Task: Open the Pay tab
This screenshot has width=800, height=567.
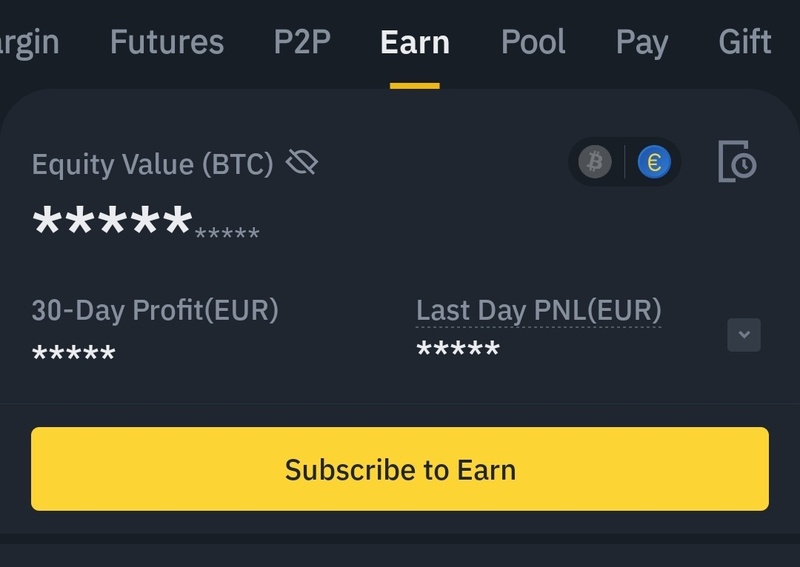Action: click(642, 42)
